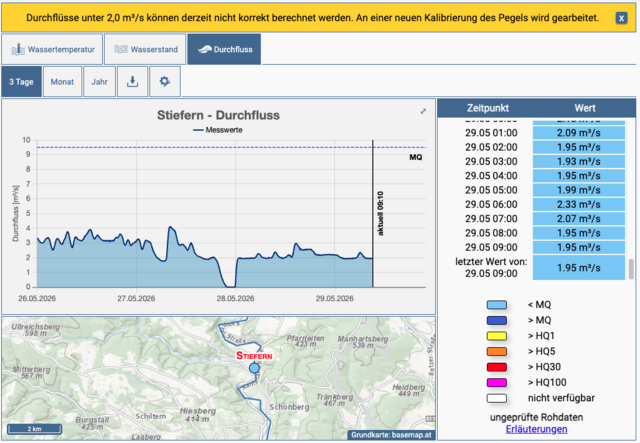Image resolution: width=640 pixels, height=443 pixels.
Task: Click the Grundkarte basemap.at attribution
Action: pyautogui.click(x=391, y=435)
